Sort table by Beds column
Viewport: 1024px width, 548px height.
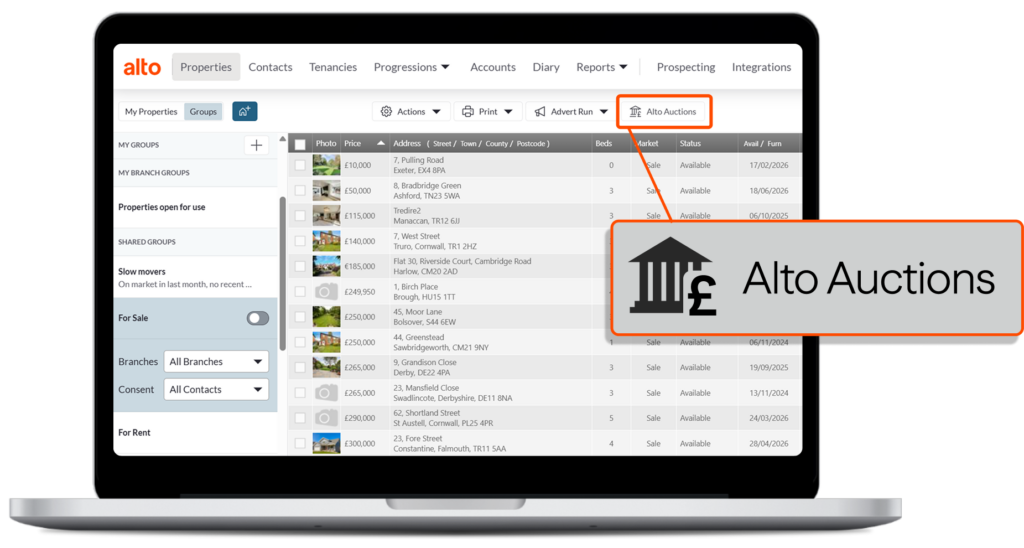603,143
